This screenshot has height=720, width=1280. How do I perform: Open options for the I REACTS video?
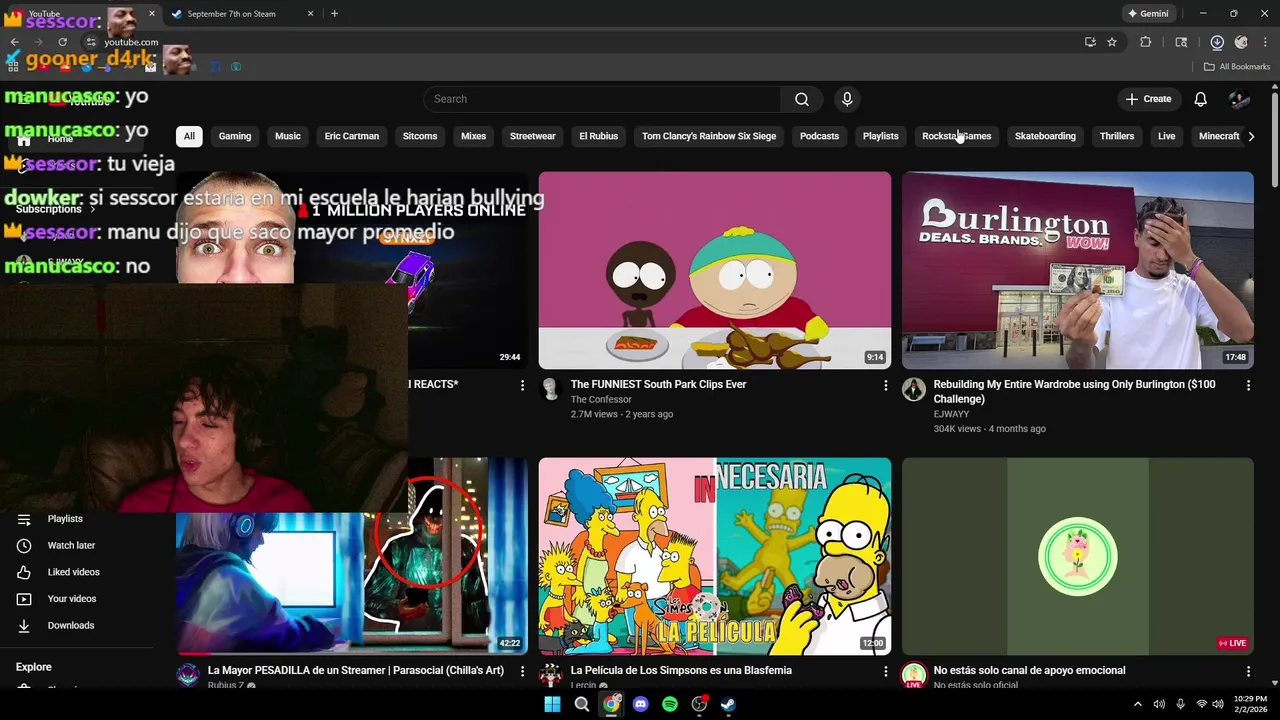point(522,385)
